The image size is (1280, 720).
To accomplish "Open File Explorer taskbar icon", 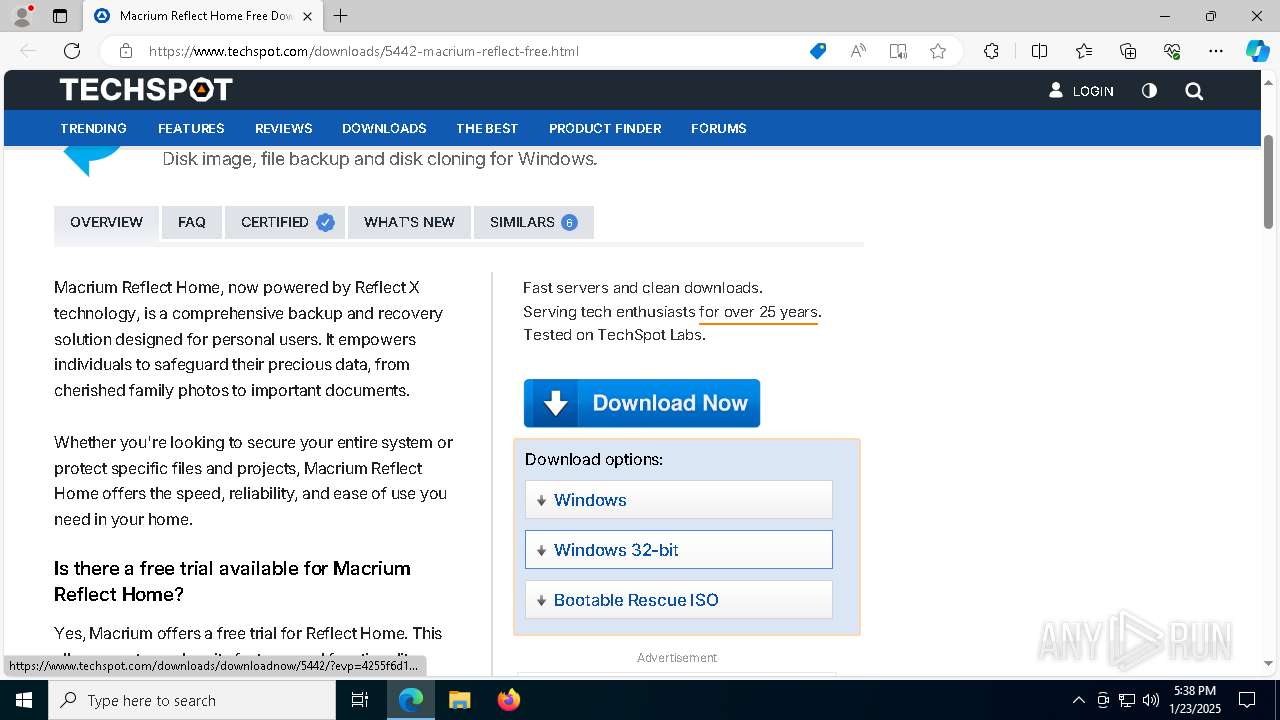I will (x=459, y=700).
